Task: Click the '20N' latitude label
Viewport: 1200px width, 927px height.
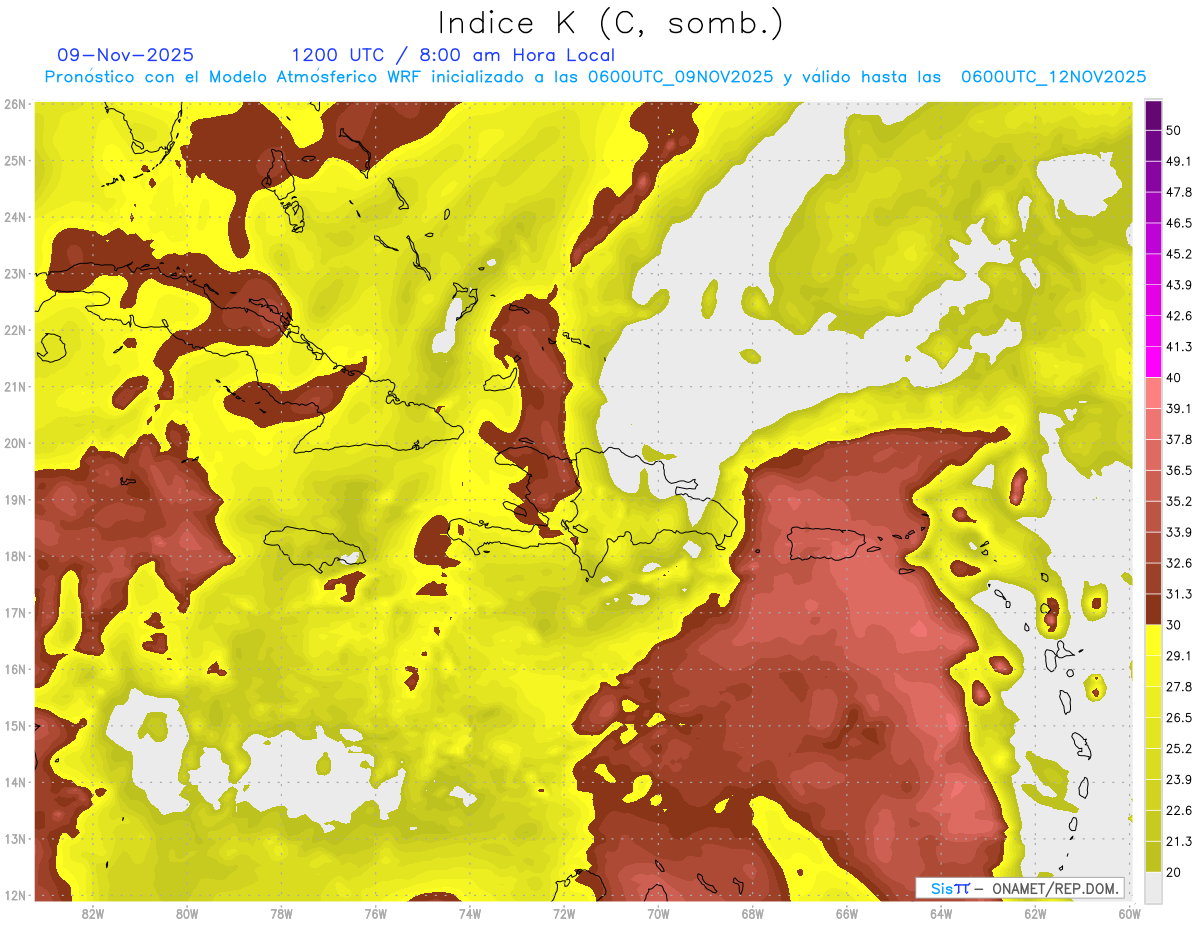Action: [x=14, y=443]
